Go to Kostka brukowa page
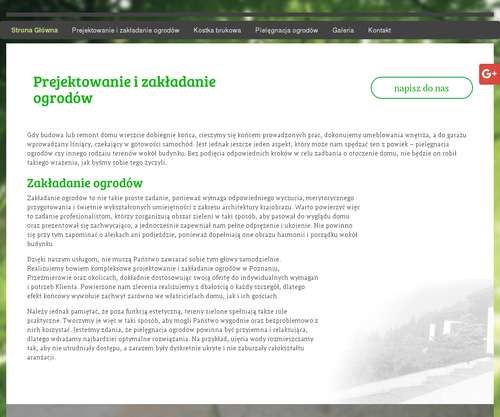 click(217, 30)
